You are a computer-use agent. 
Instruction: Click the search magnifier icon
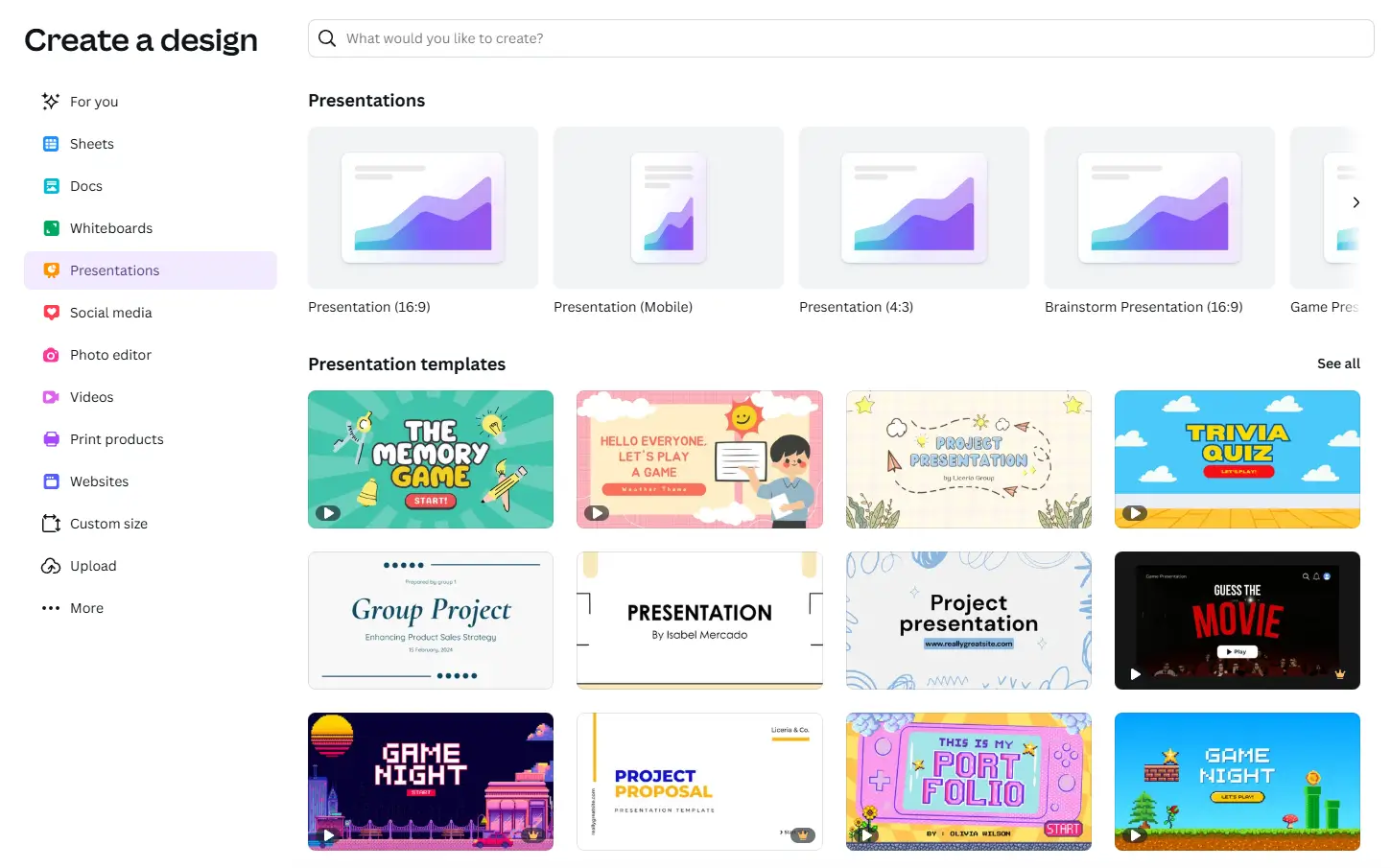pos(326,37)
